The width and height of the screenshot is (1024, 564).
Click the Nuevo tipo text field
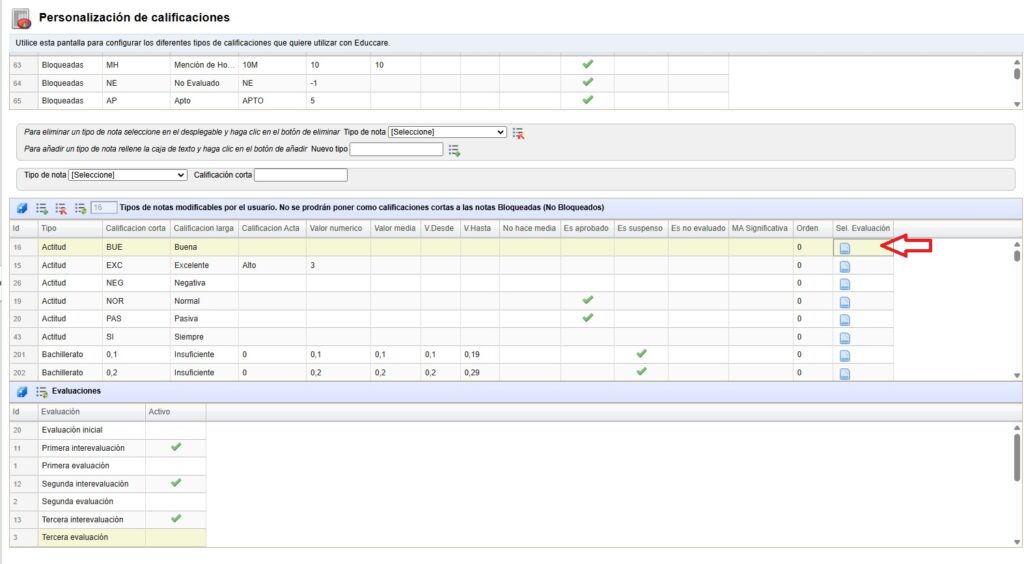396,150
